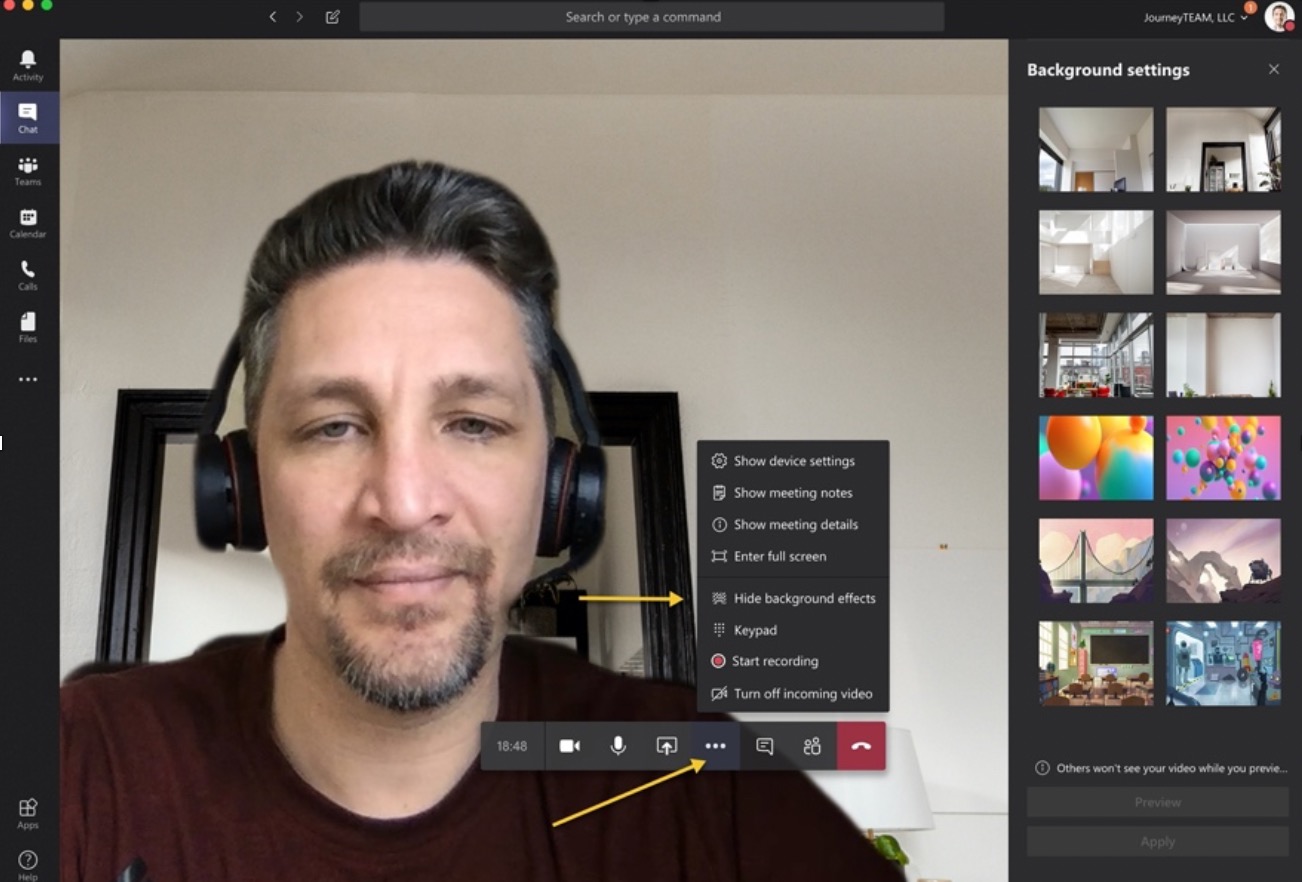Open the share screen tray
1302x882 pixels.
coord(667,746)
